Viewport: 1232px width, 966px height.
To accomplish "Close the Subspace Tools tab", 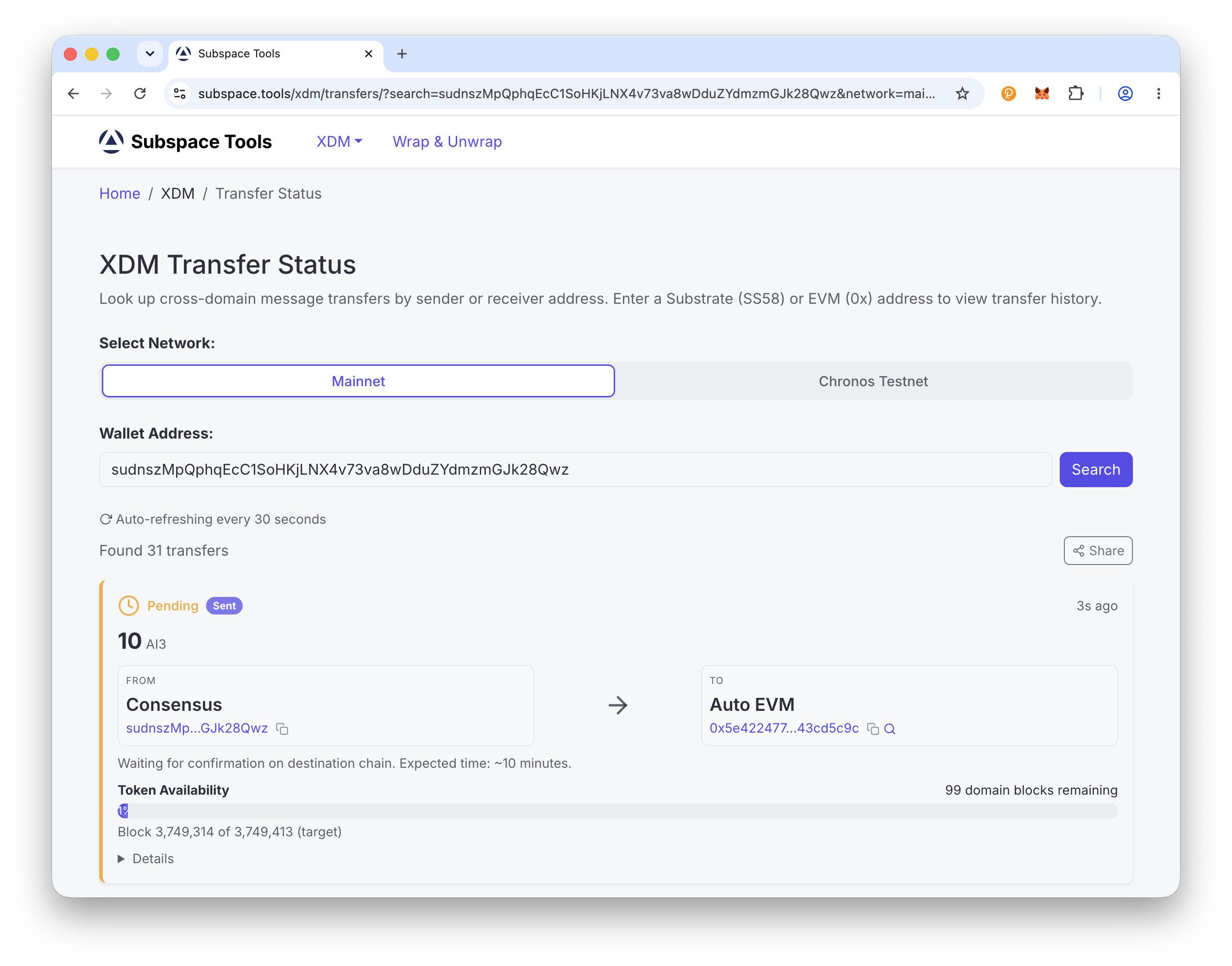I will (368, 54).
